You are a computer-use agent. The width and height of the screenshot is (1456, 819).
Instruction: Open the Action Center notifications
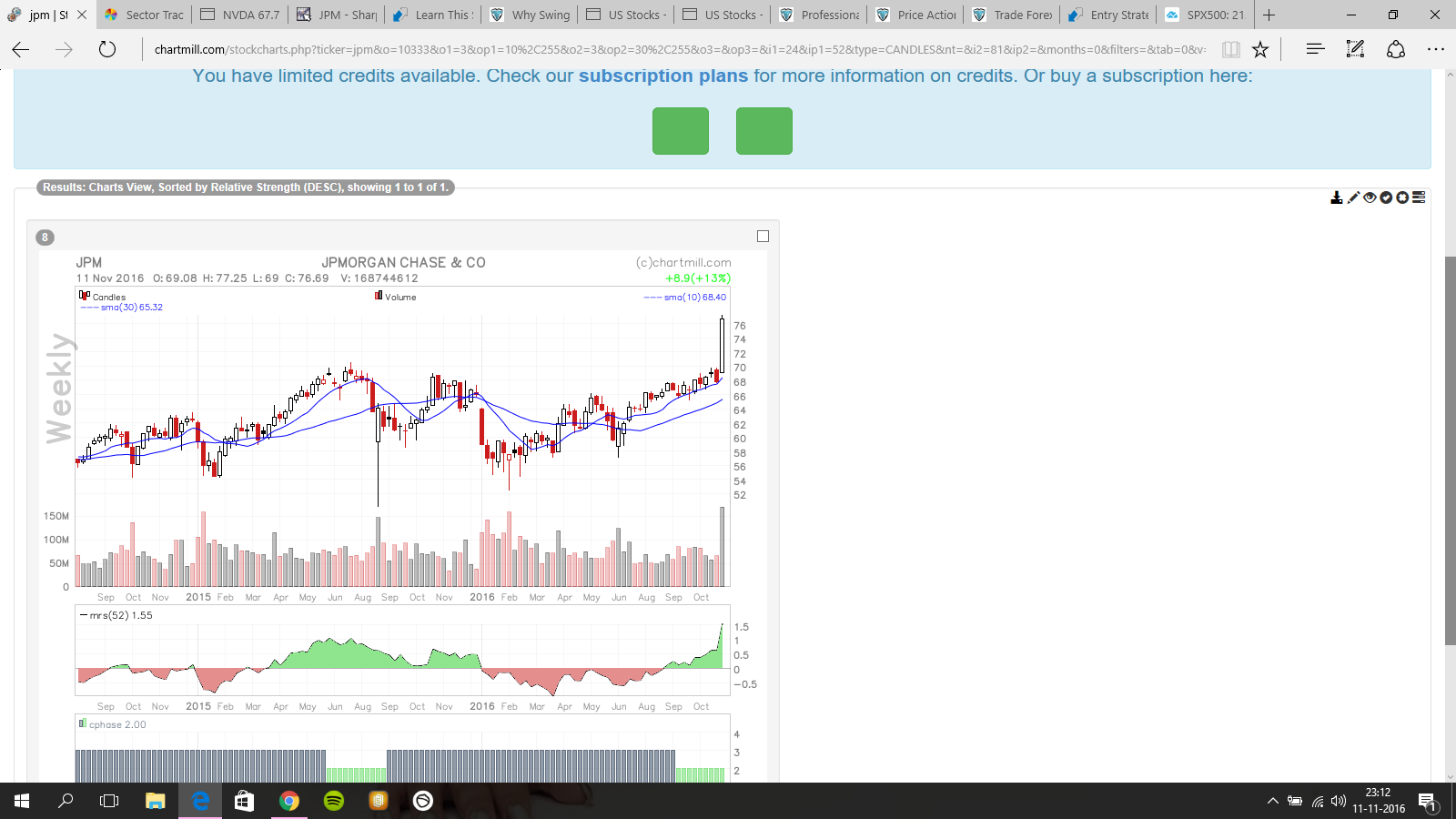(1427, 801)
